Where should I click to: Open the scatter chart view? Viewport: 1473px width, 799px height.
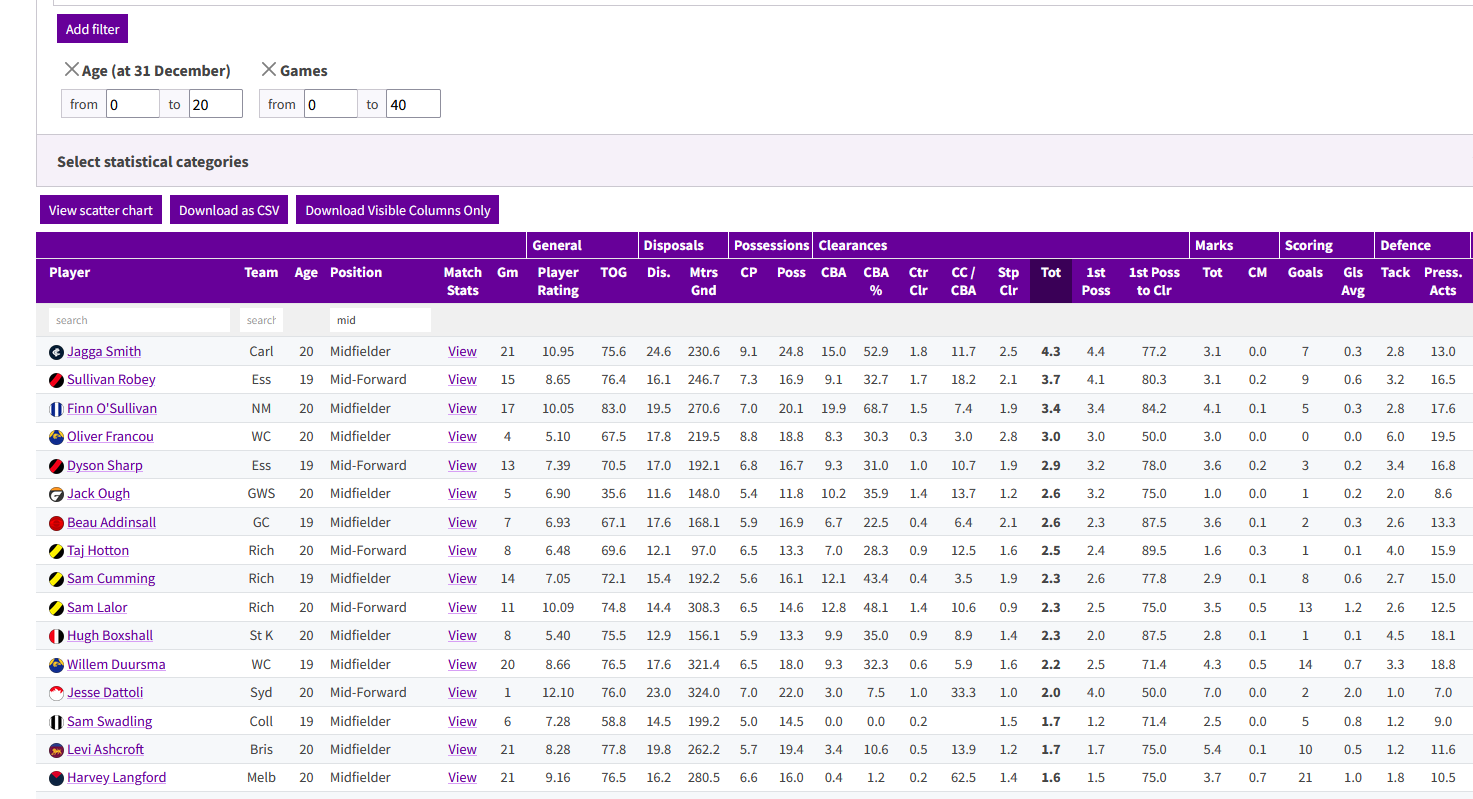coord(101,210)
